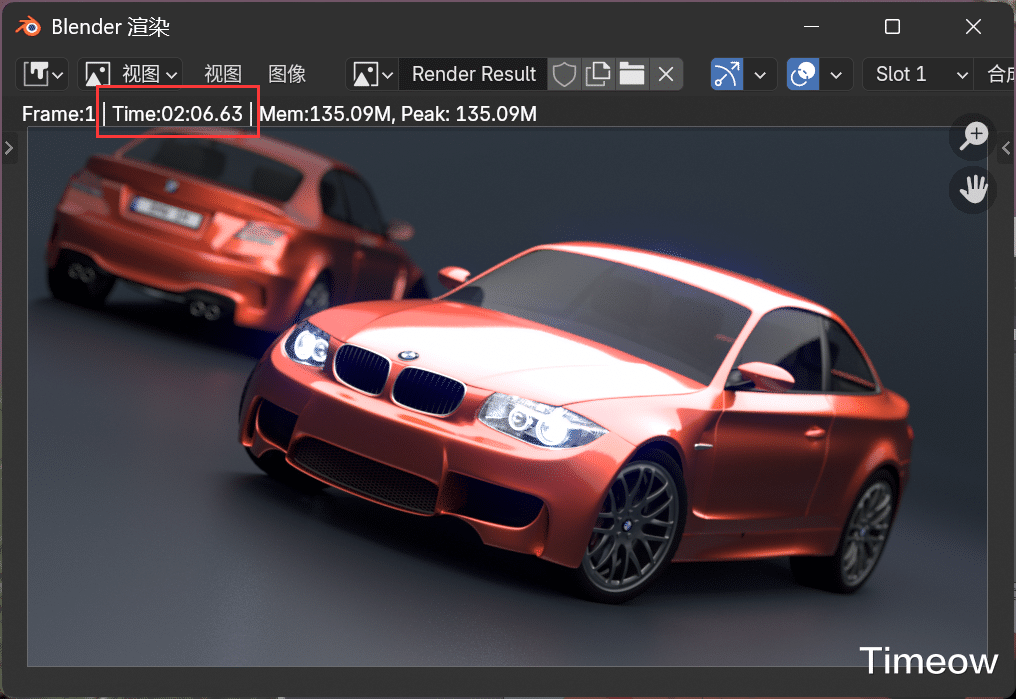1016x699 pixels.
Task: Expand the gizmo options dropdown arrow
Action: point(762,74)
